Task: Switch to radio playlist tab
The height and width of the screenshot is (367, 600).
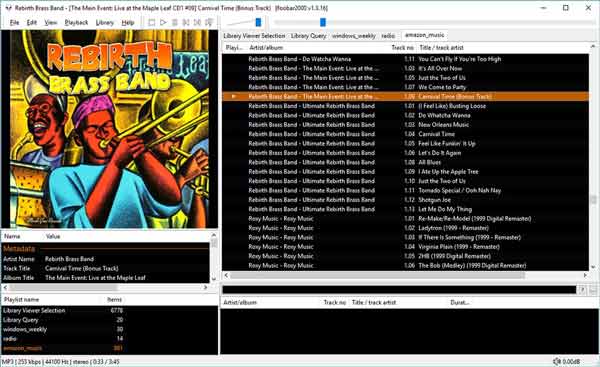Action: click(x=388, y=36)
